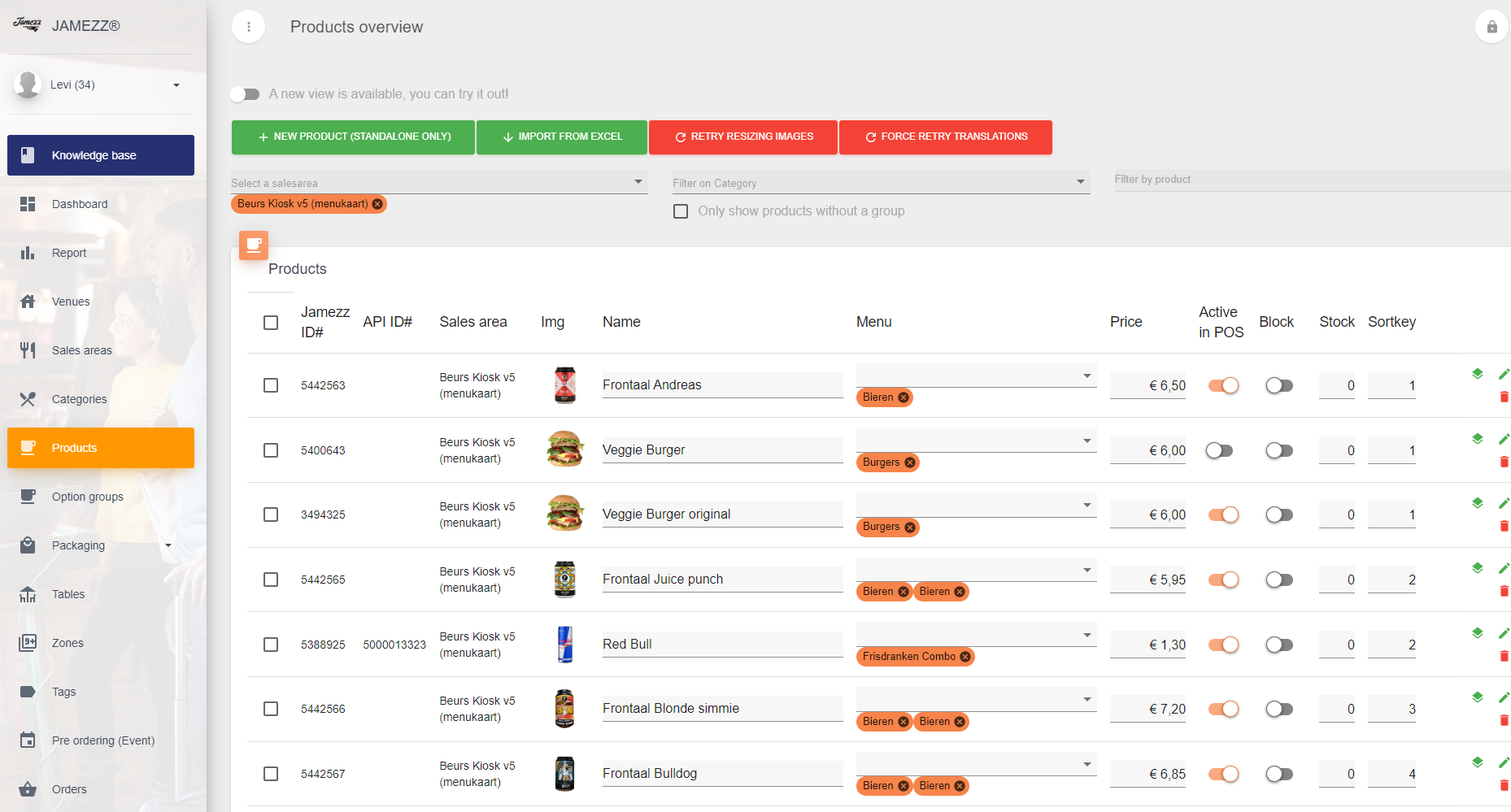Open Pre ordering (Event) in sidebar

pyautogui.click(x=101, y=740)
